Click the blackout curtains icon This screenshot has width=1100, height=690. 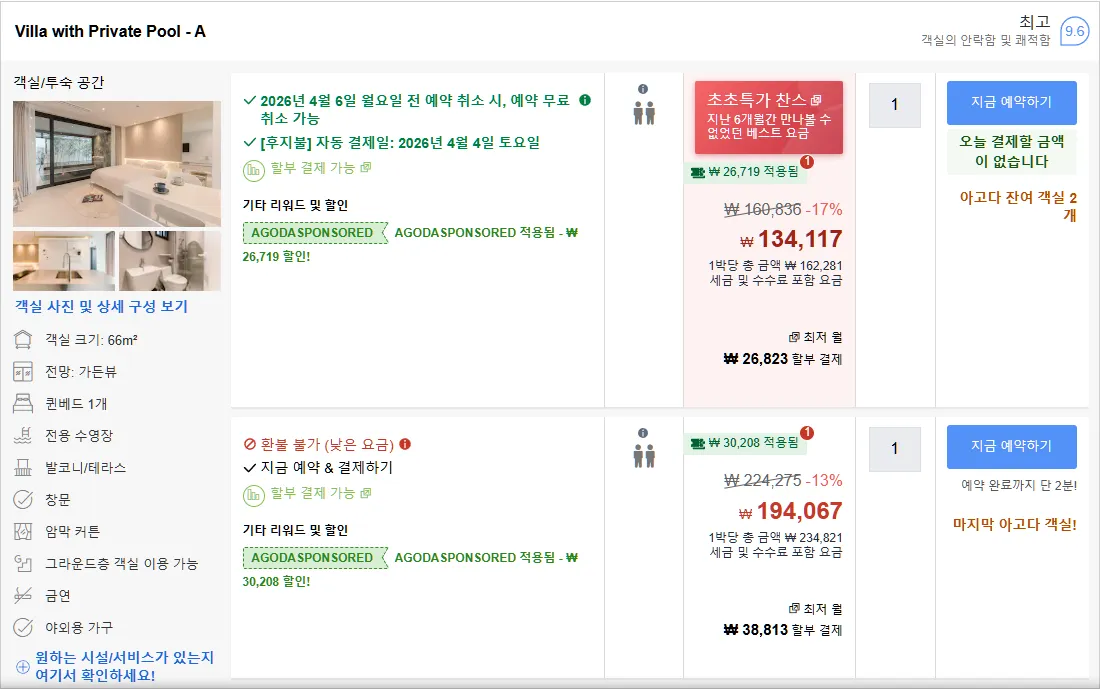click(23, 532)
